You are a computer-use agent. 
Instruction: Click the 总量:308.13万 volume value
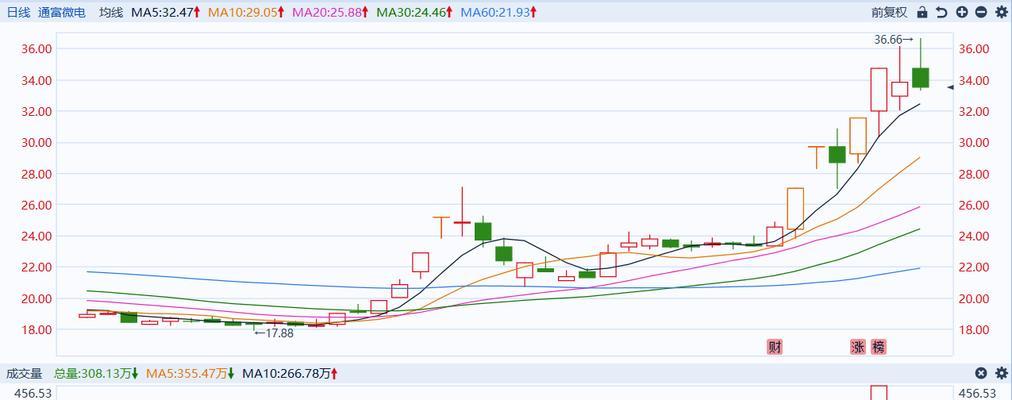(96, 373)
